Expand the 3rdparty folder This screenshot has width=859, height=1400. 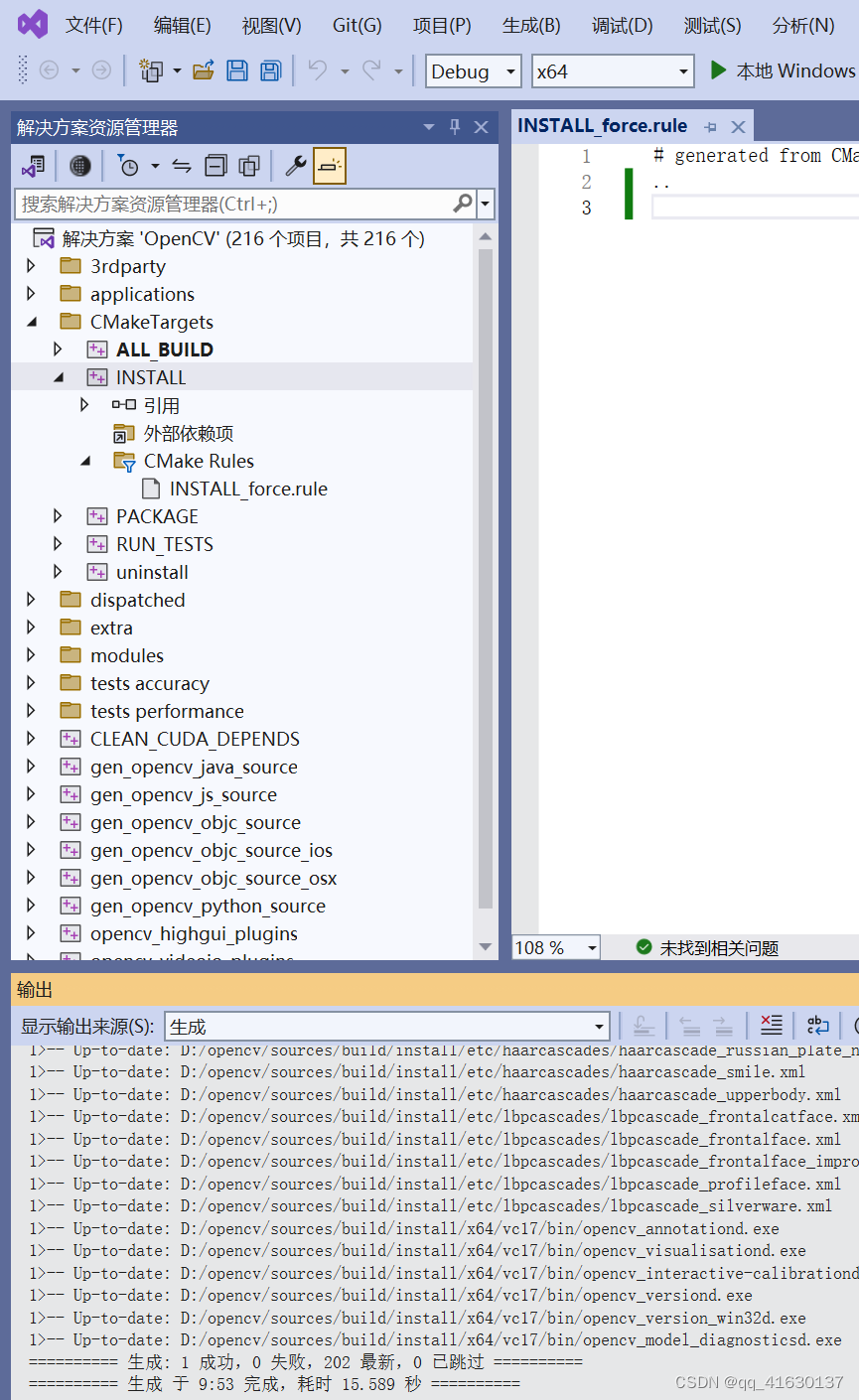[x=31, y=266]
